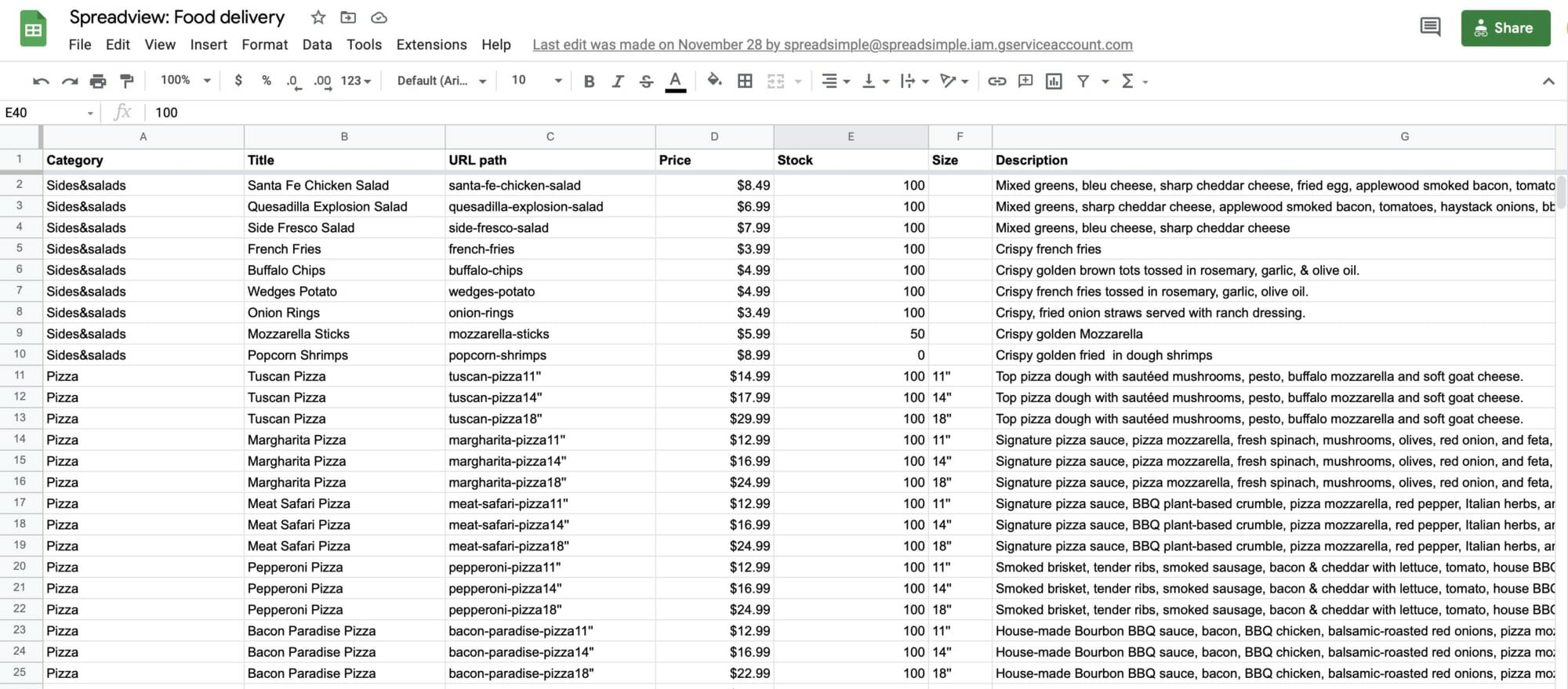Open the Default (Arial) font dropdown
1568x689 pixels.
[x=441, y=81]
